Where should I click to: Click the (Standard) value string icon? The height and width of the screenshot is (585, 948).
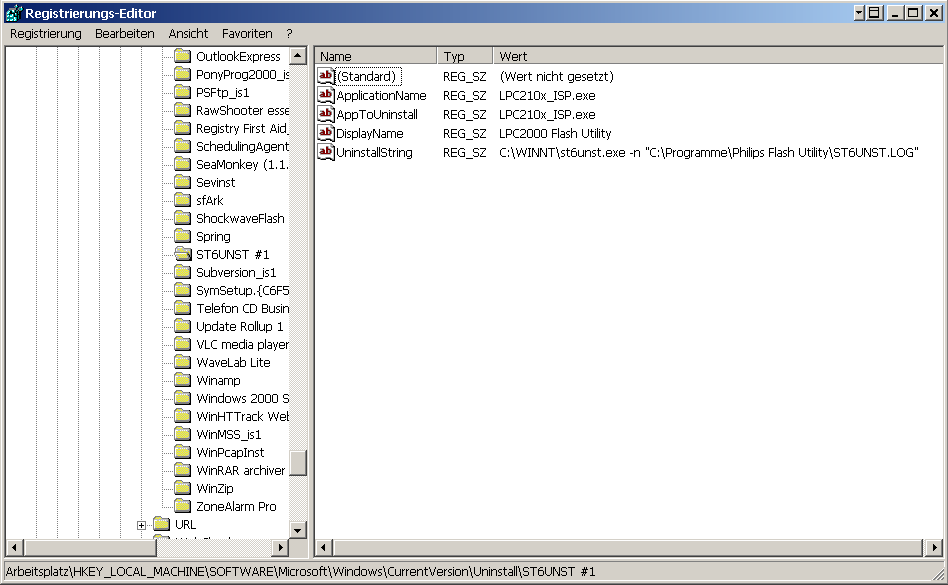coord(326,76)
